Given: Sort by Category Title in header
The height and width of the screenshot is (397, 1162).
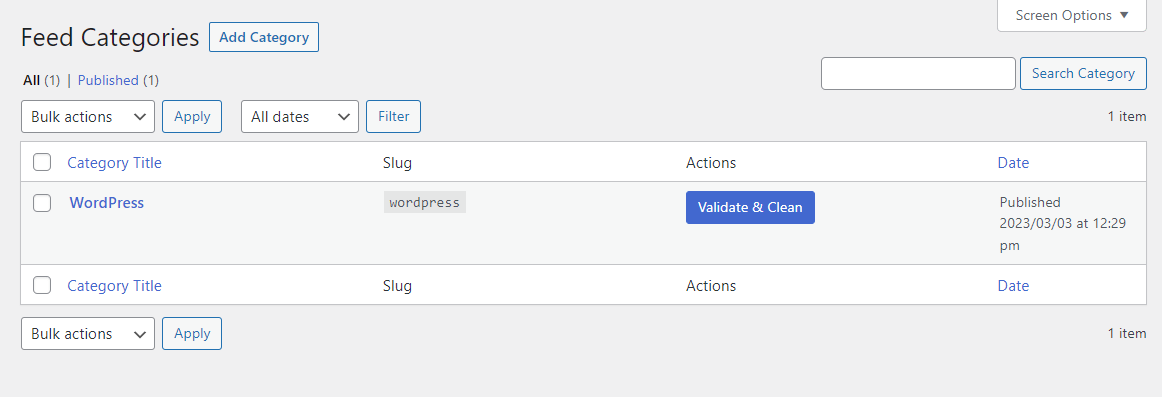Looking at the screenshot, I should [114, 163].
